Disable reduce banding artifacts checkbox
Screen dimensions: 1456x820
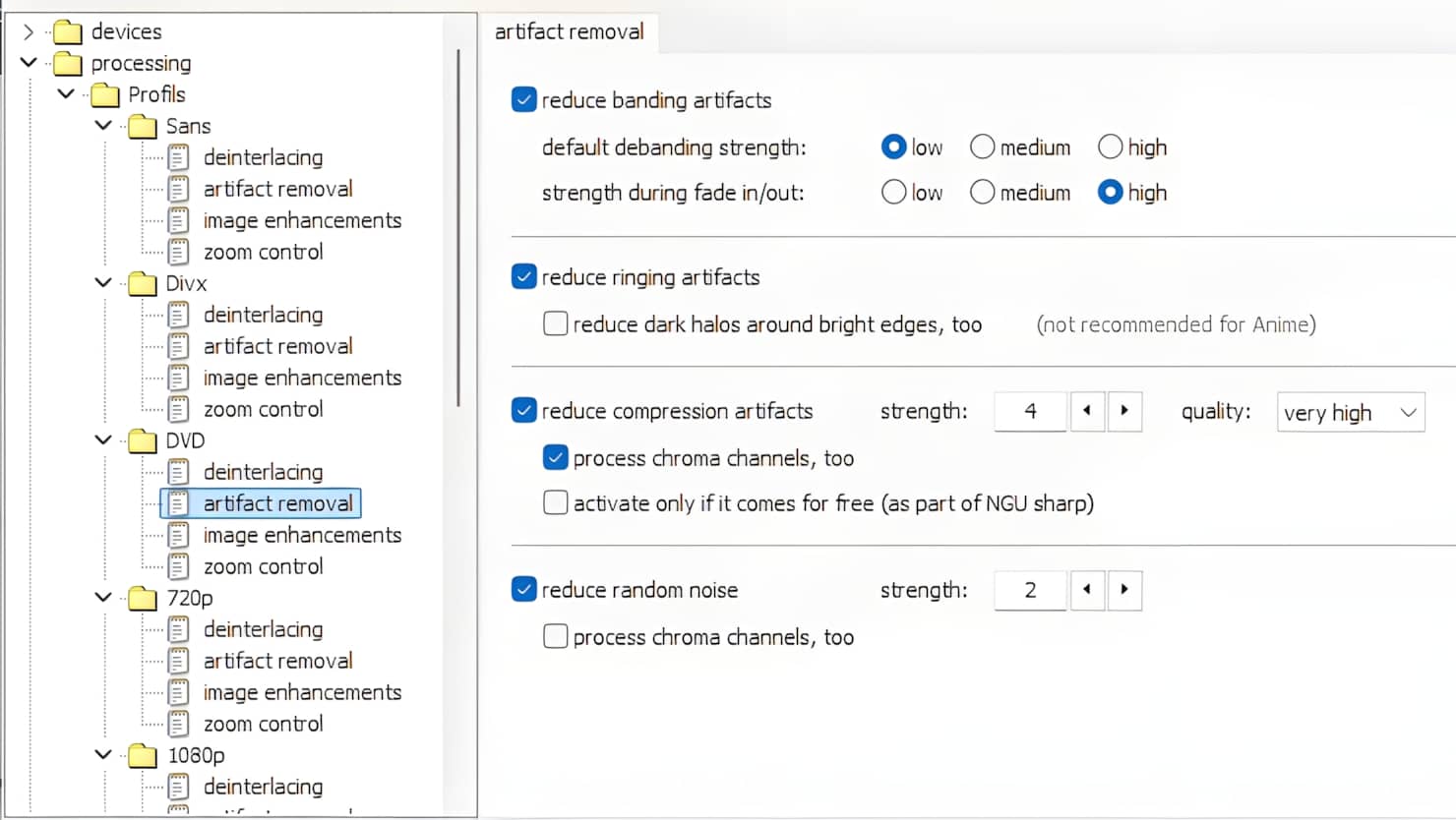(x=524, y=100)
